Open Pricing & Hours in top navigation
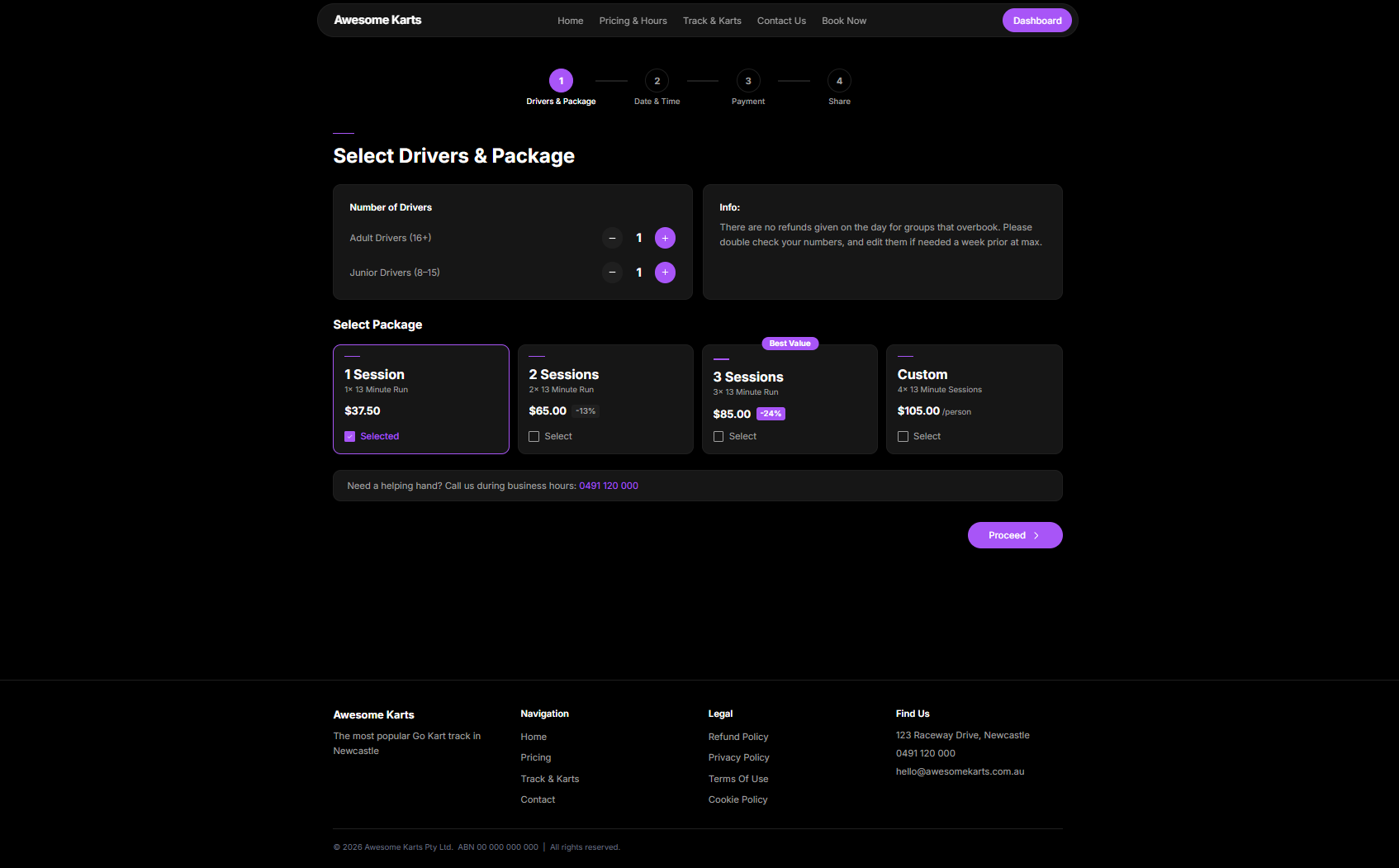 tap(633, 21)
